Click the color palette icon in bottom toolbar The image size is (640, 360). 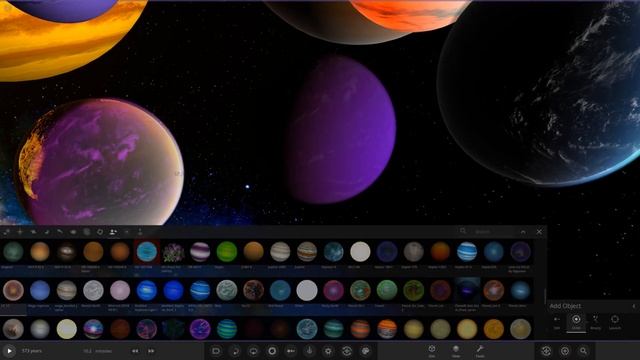365,351
